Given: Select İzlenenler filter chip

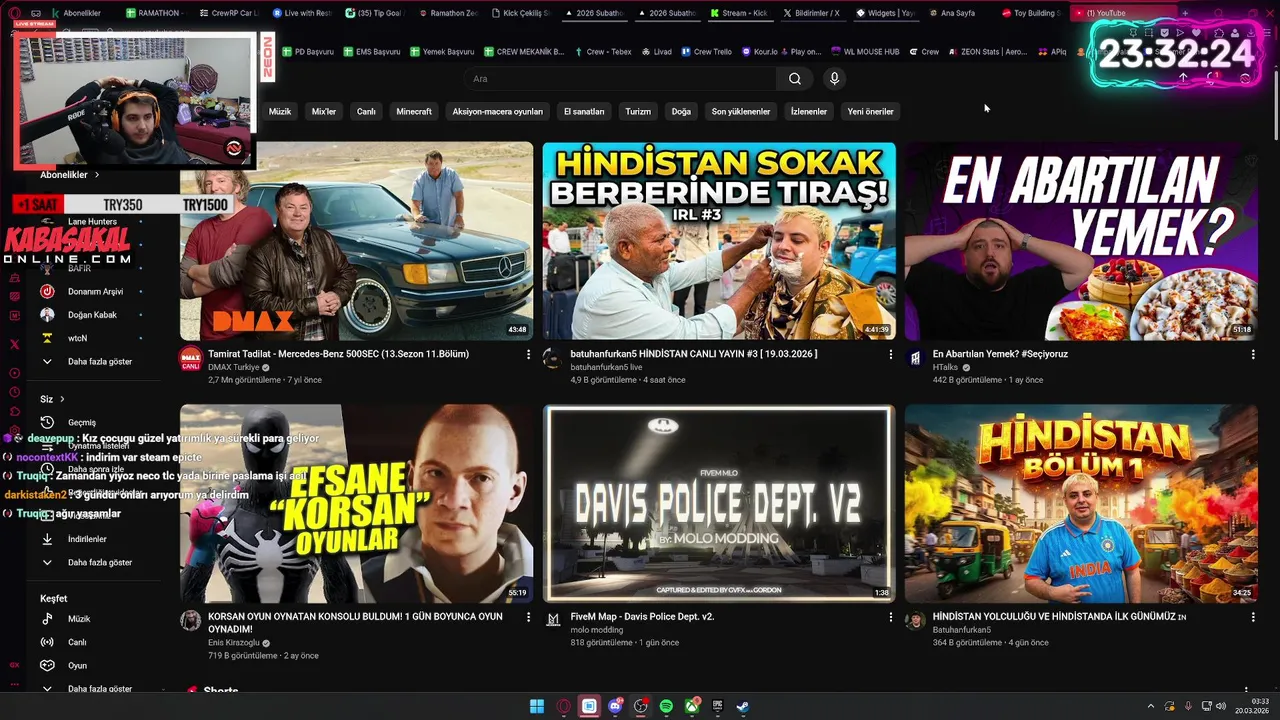Looking at the screenshot, I should 809,111.
